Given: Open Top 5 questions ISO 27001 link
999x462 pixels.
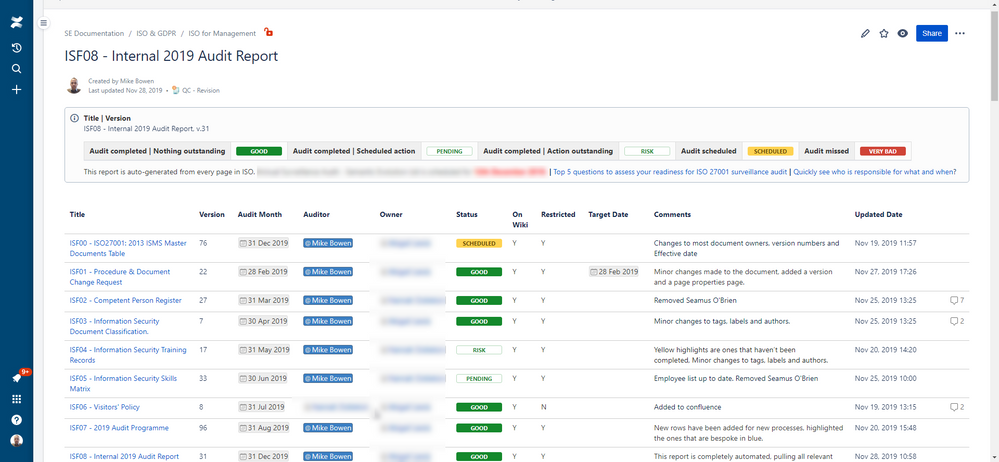Looking at the screenshot, I should pos(670,172).
